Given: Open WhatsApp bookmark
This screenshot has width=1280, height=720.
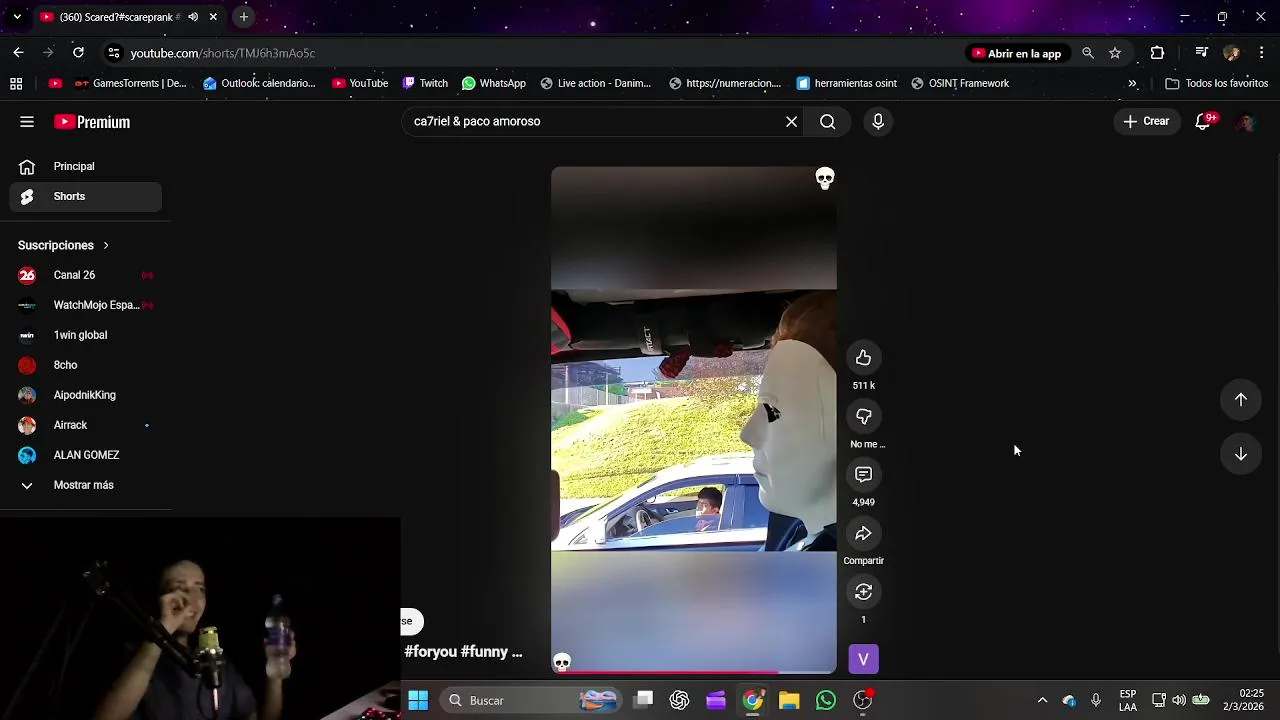Looking at the screenshot, I should coord(493,84).
